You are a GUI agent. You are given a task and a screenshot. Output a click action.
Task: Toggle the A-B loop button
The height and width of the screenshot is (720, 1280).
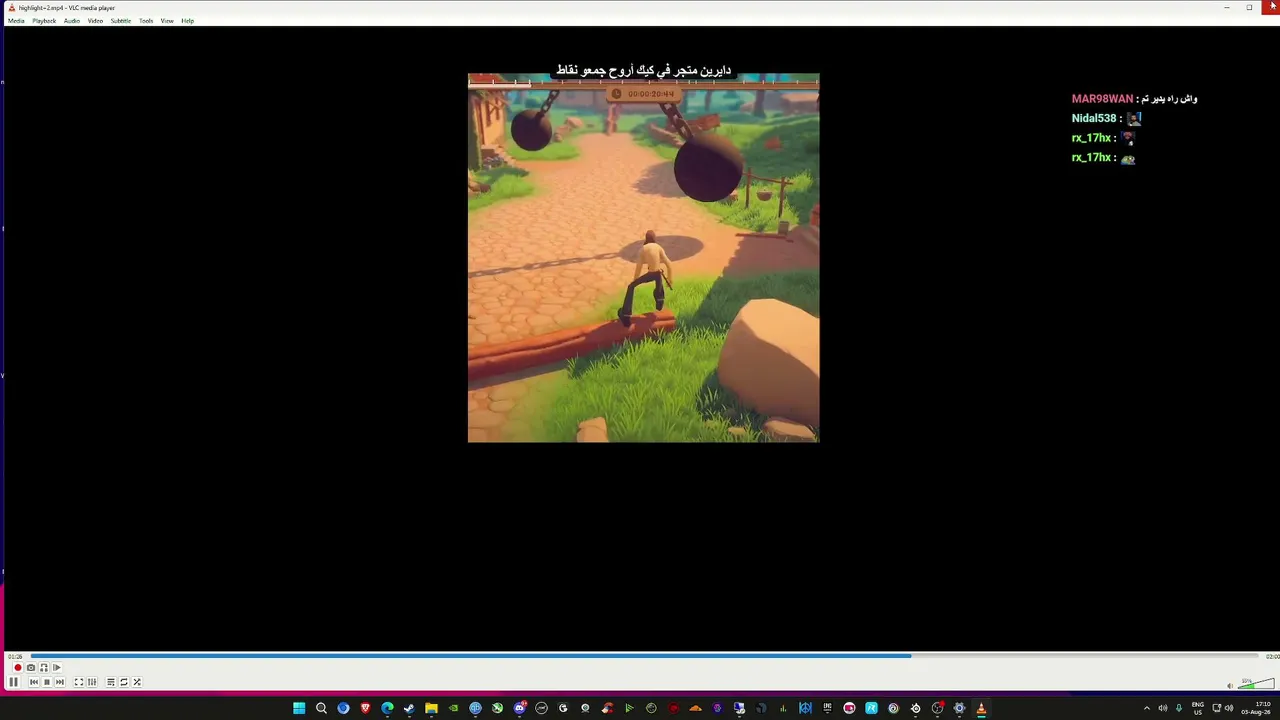click(43, 668)
